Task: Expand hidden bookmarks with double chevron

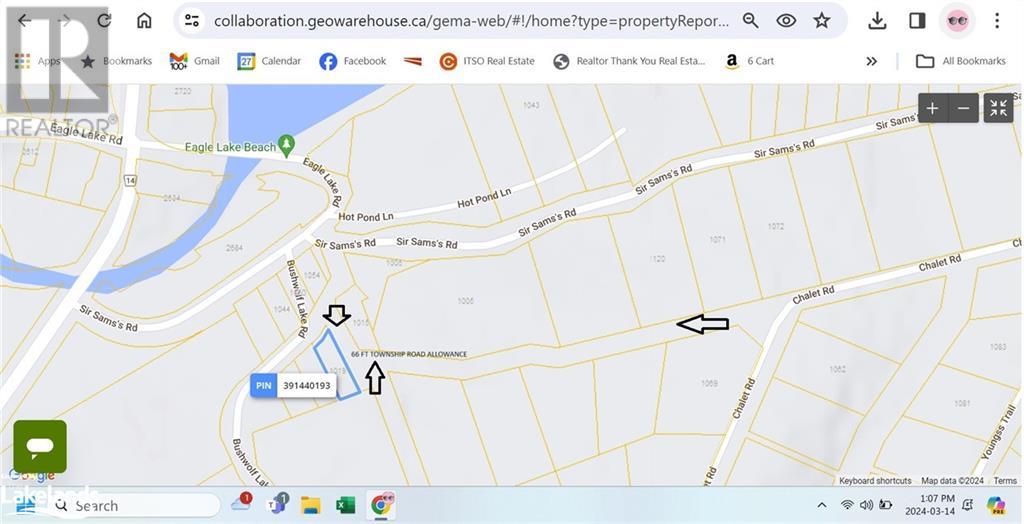Action: point(871,61)
